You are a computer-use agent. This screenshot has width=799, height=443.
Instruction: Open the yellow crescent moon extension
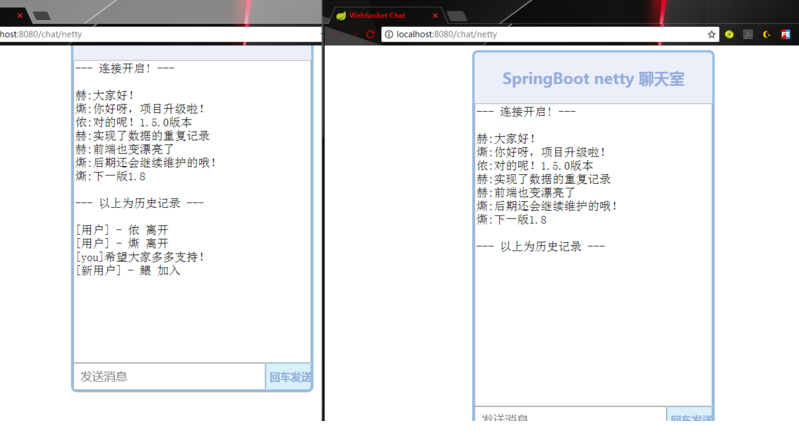click(x=766, y=34)
